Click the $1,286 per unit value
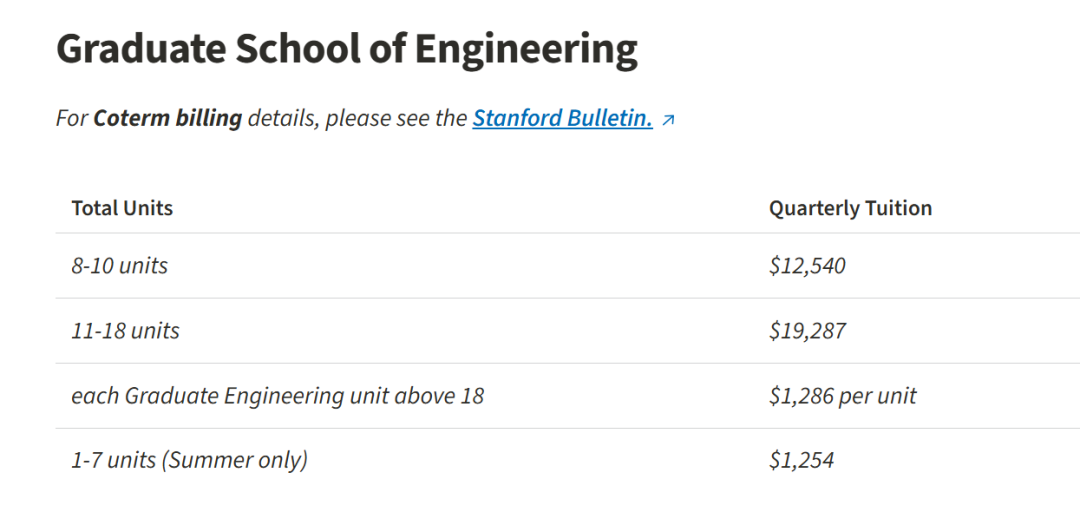 [x=843, y=396]
